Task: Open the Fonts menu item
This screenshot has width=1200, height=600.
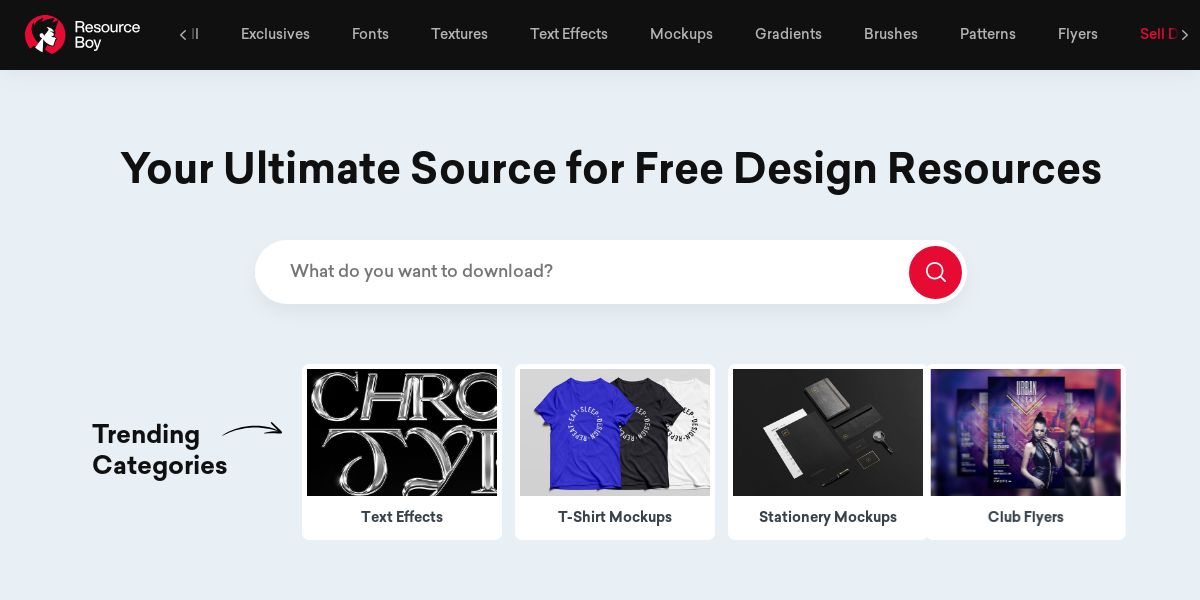Action: (x=370, y=34)
